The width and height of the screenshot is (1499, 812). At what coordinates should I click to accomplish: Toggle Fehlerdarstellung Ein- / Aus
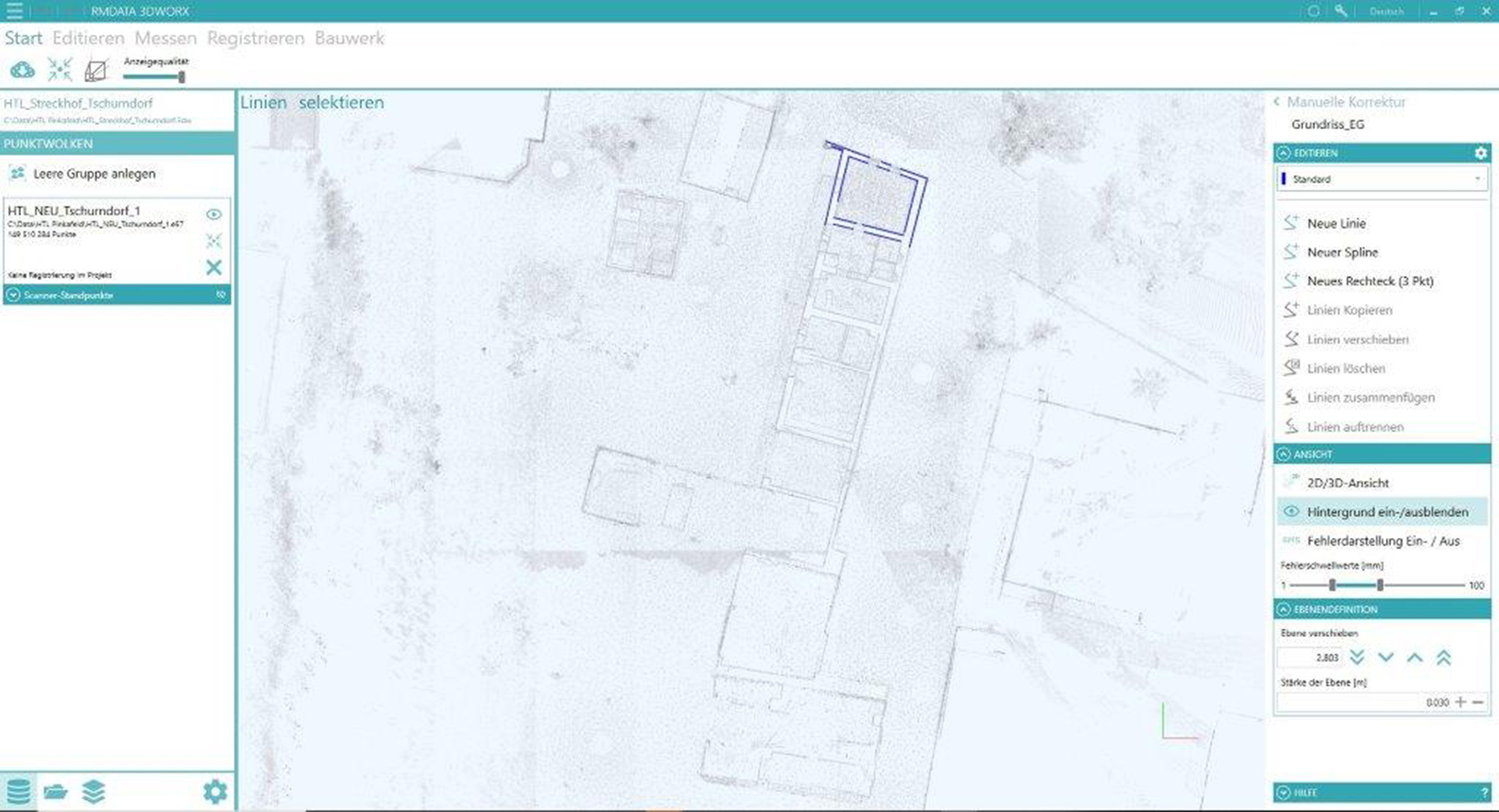pos(1383,541)
